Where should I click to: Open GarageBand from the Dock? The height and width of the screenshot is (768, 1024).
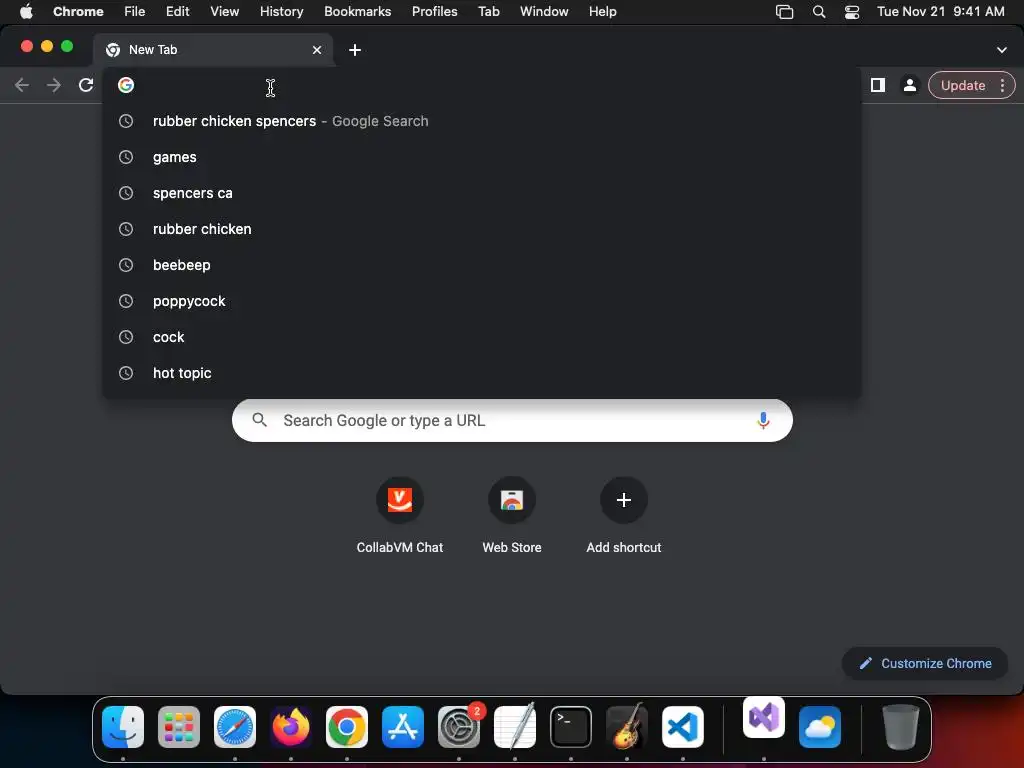627,726
